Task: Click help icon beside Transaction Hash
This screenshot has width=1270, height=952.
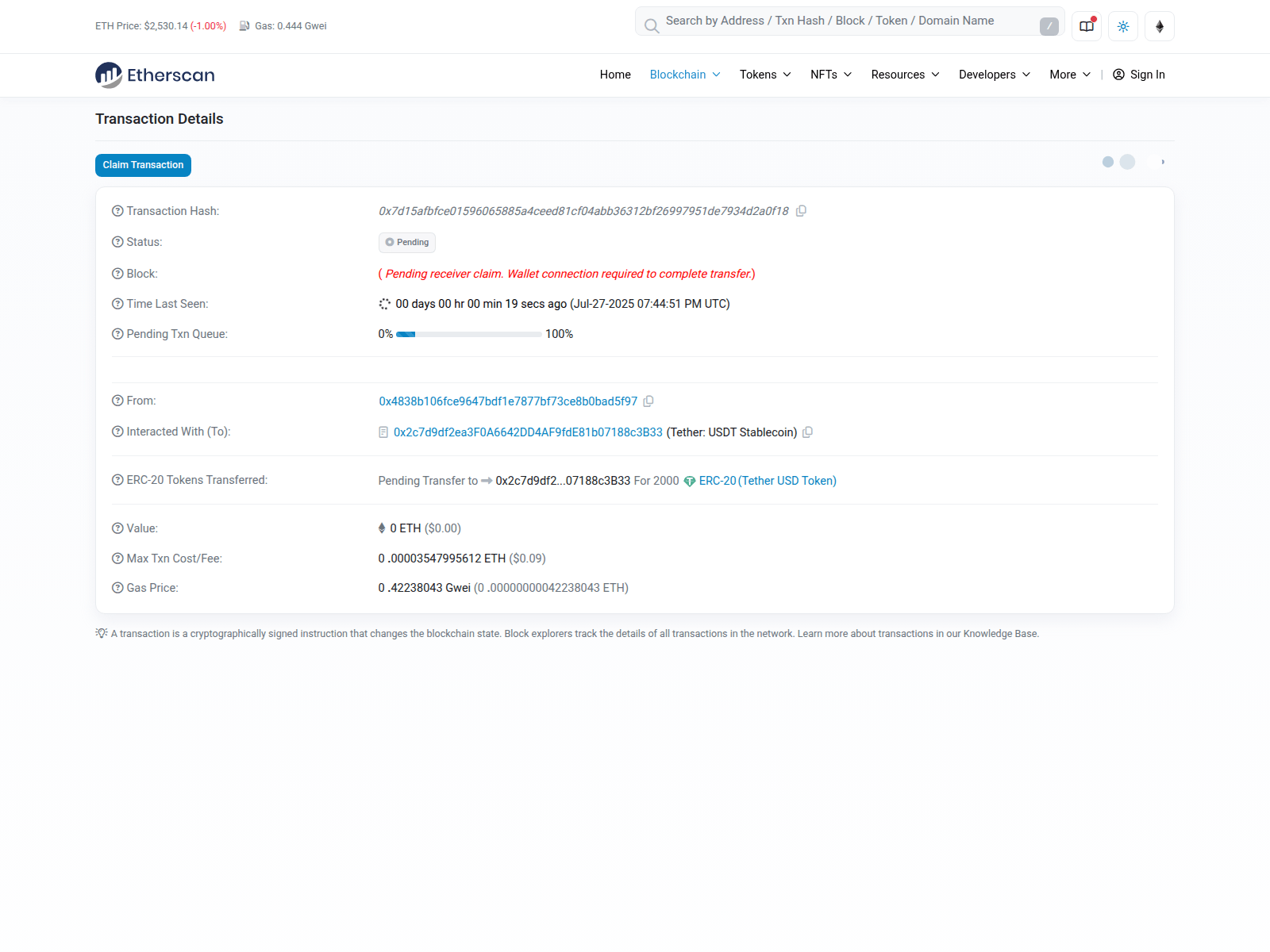Action: click(117, 211)
